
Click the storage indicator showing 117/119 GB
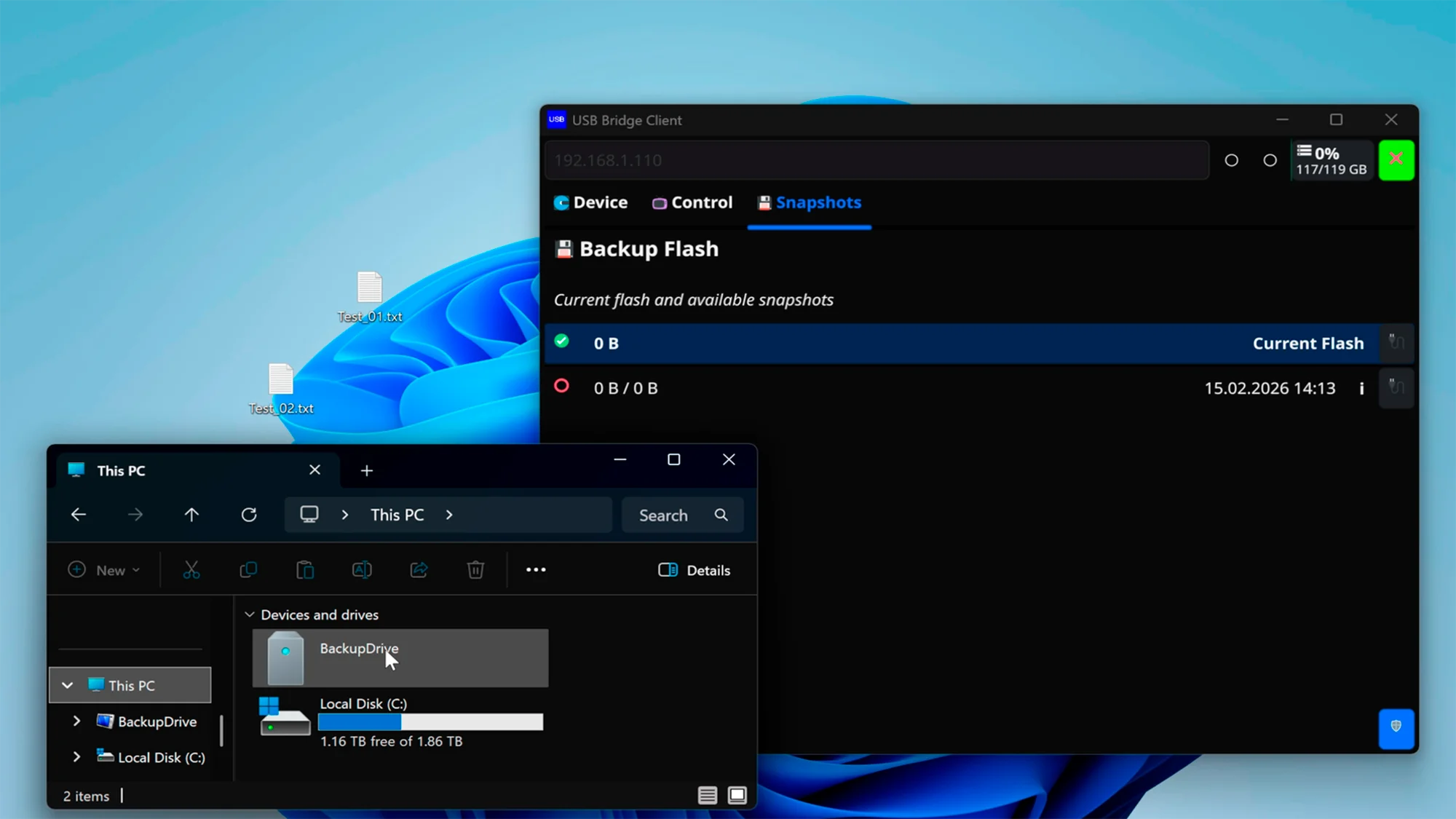[1331, 159]
